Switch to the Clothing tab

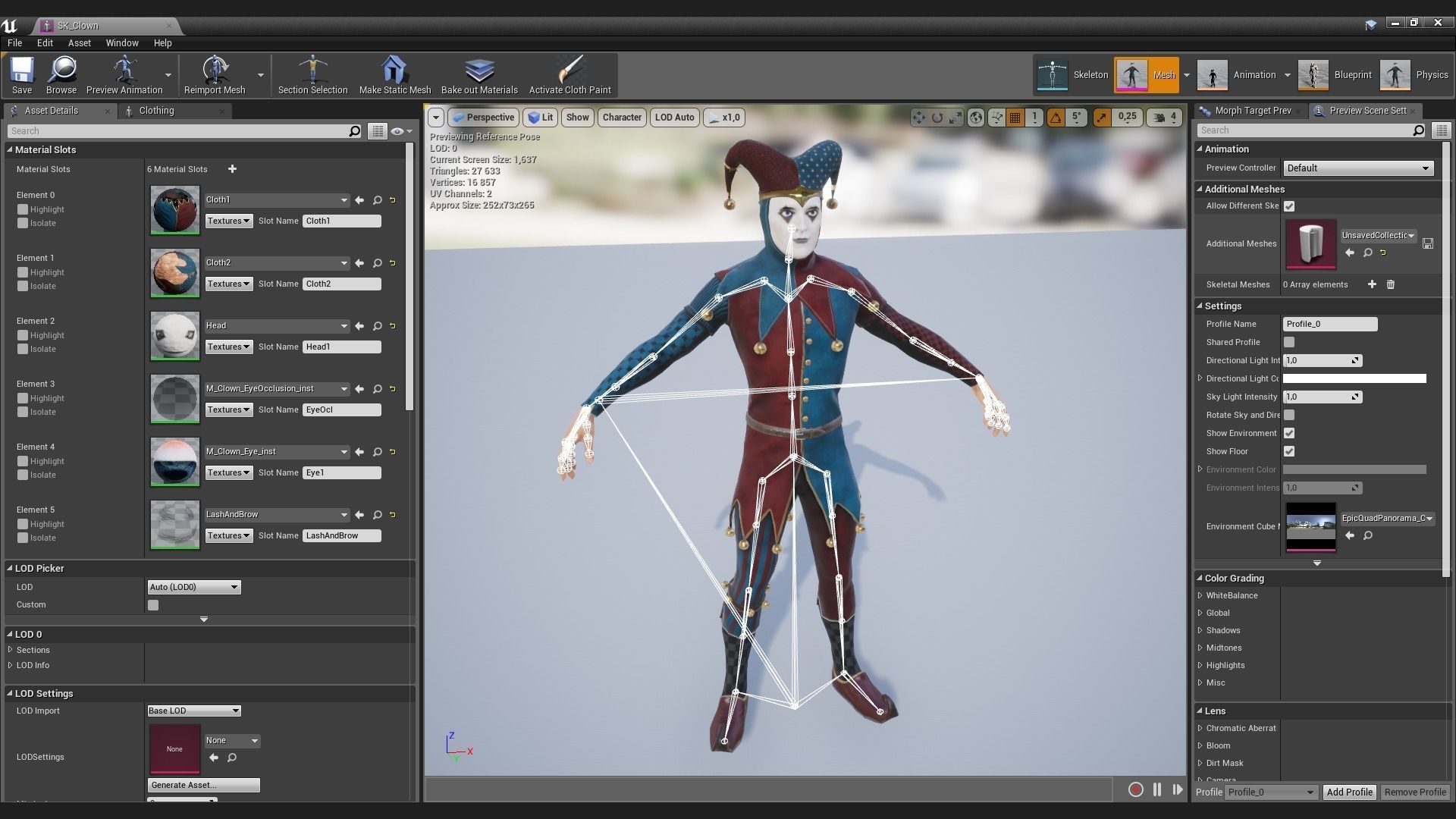pos(156,111)
